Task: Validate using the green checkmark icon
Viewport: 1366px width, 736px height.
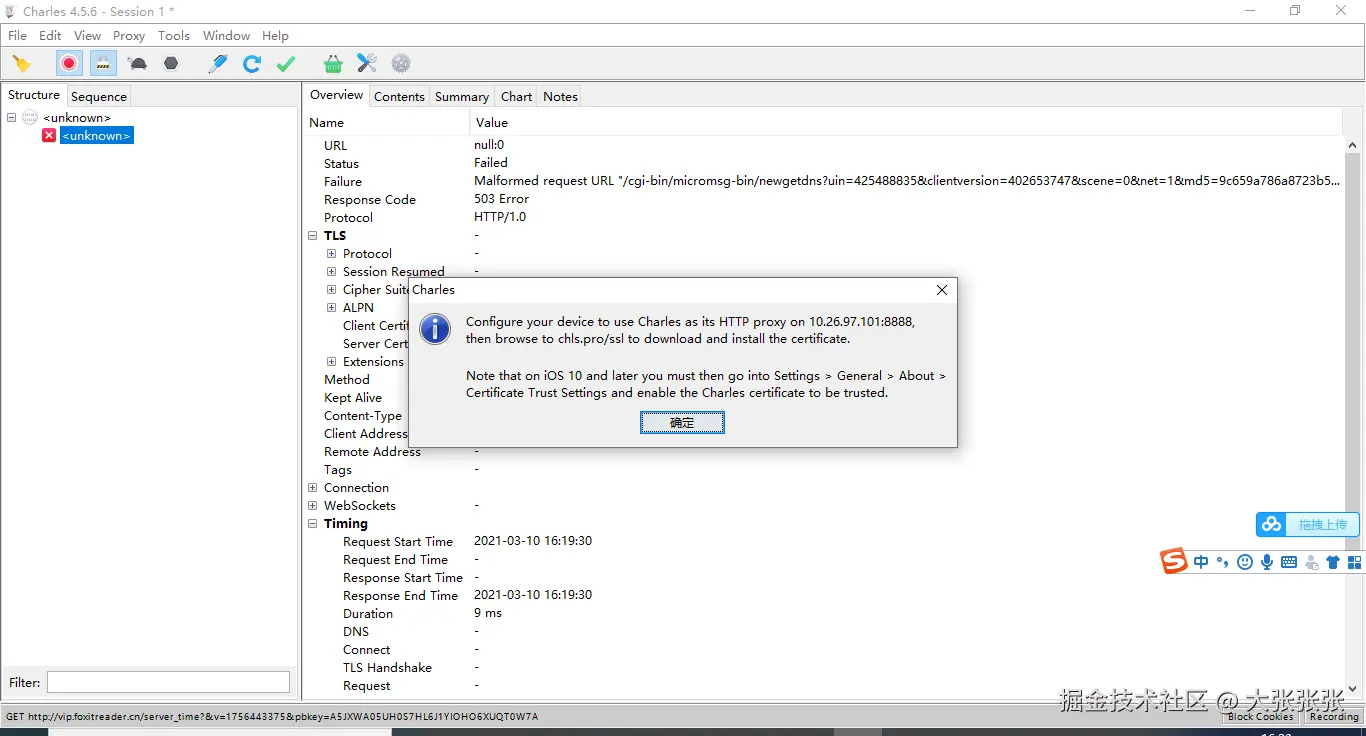Action: coord(286,64)
